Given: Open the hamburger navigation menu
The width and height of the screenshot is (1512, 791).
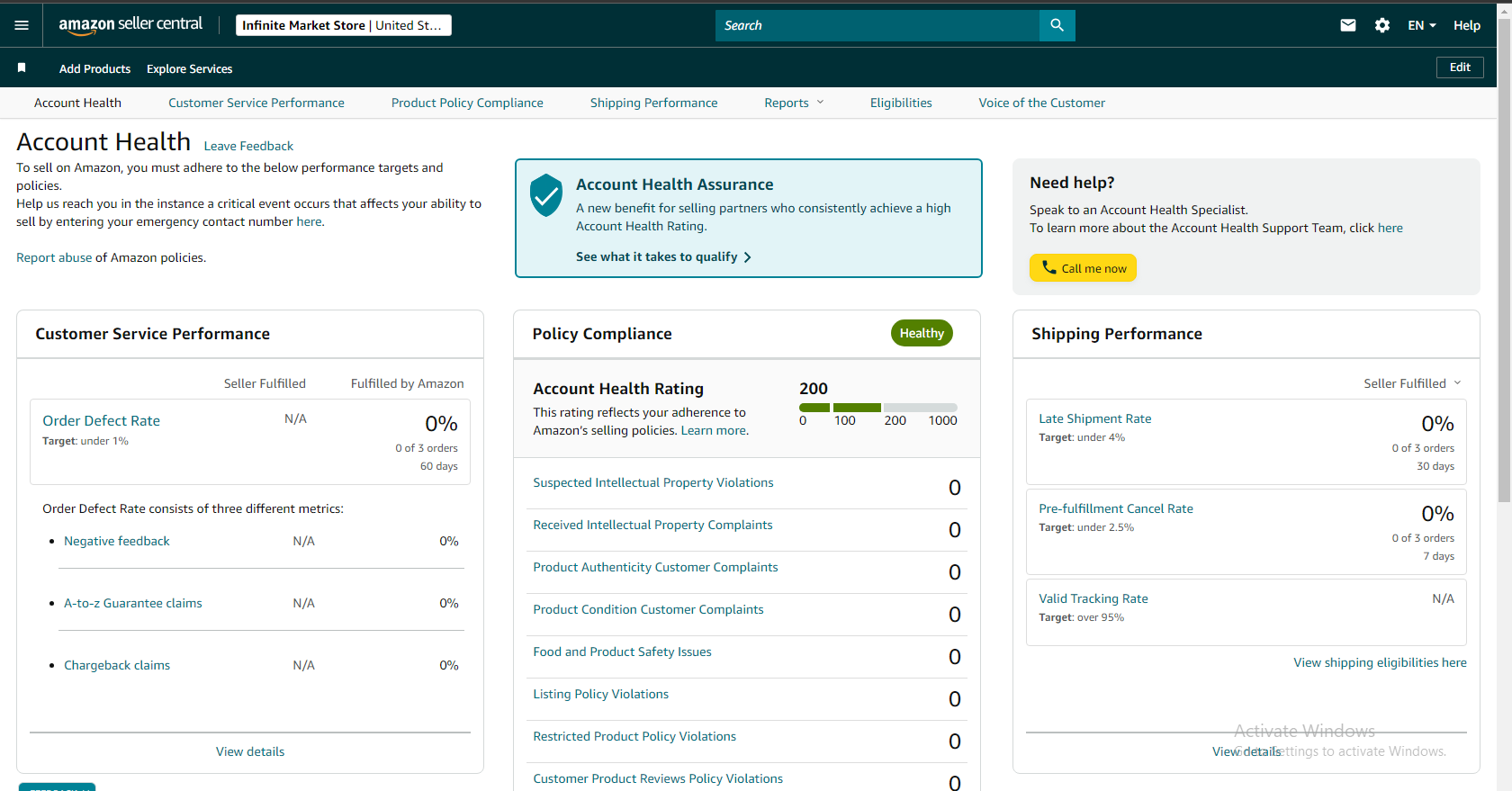Looking at the screenshot, I should pos(22,25).
